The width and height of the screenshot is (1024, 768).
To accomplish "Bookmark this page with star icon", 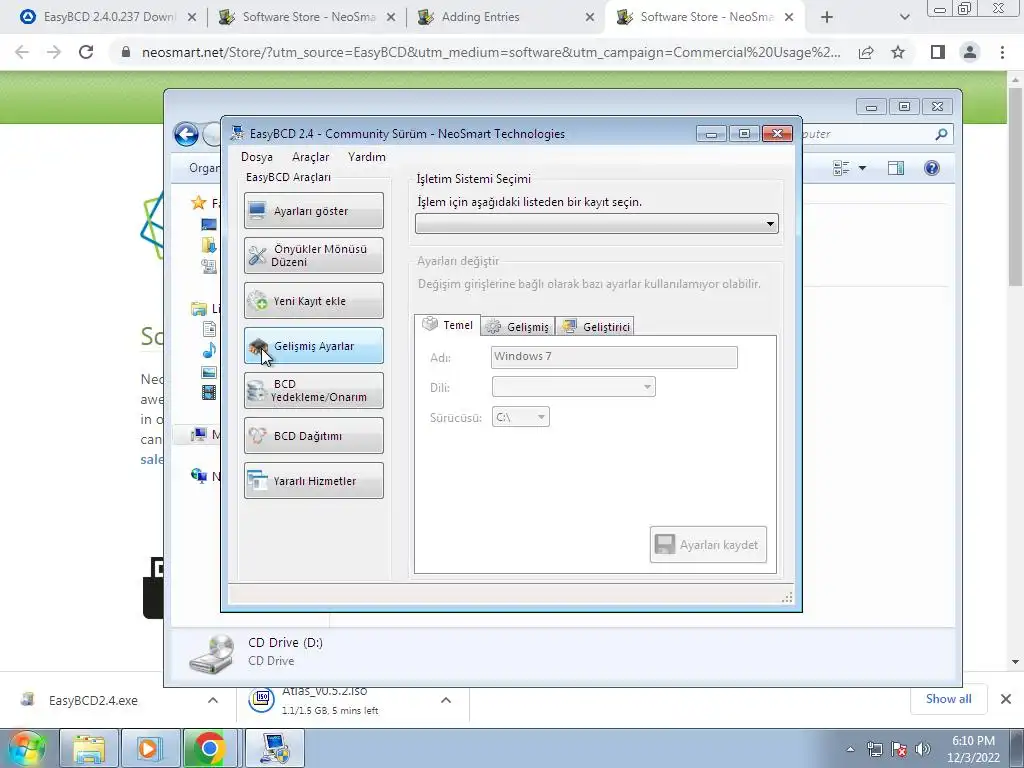I will click(898, 52).
